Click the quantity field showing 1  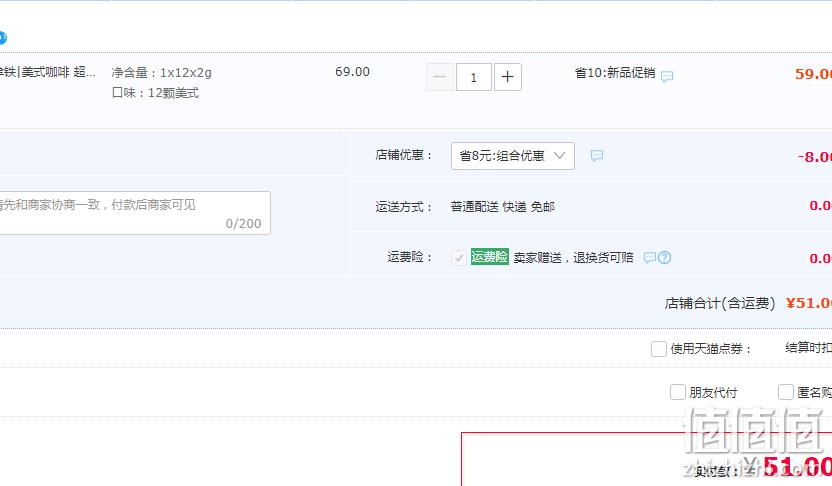[474, 77]
